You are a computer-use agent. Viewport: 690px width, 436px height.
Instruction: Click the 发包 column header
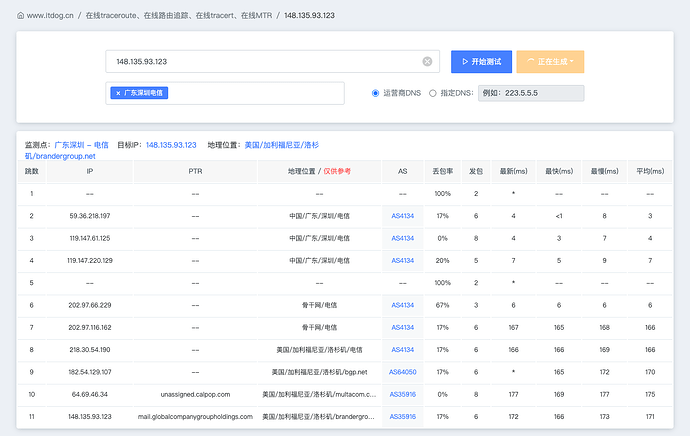[x=476, y=171]
